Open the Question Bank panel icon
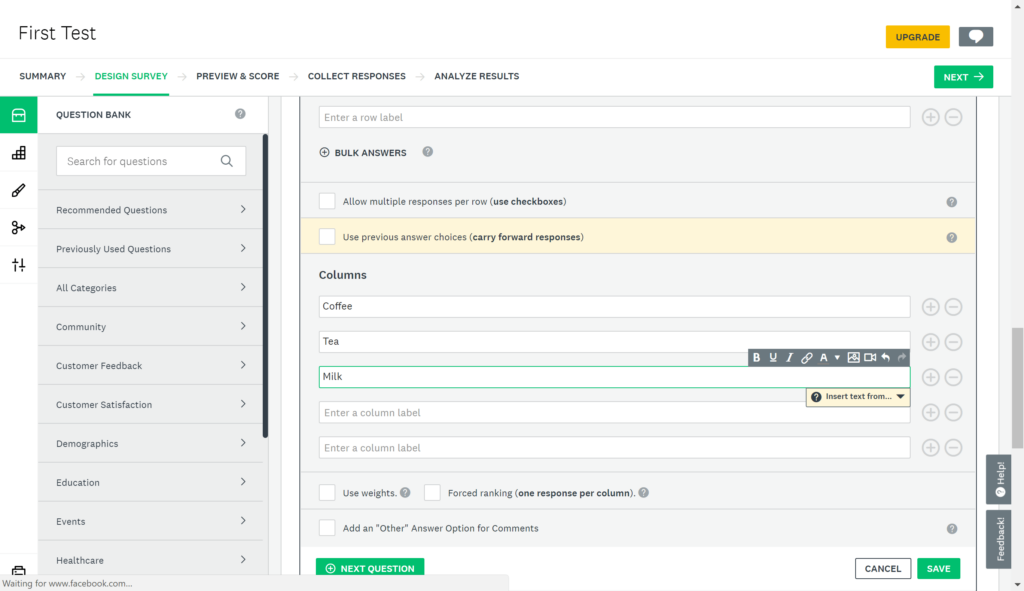1024x591 pixels. [x=17, y=114]
